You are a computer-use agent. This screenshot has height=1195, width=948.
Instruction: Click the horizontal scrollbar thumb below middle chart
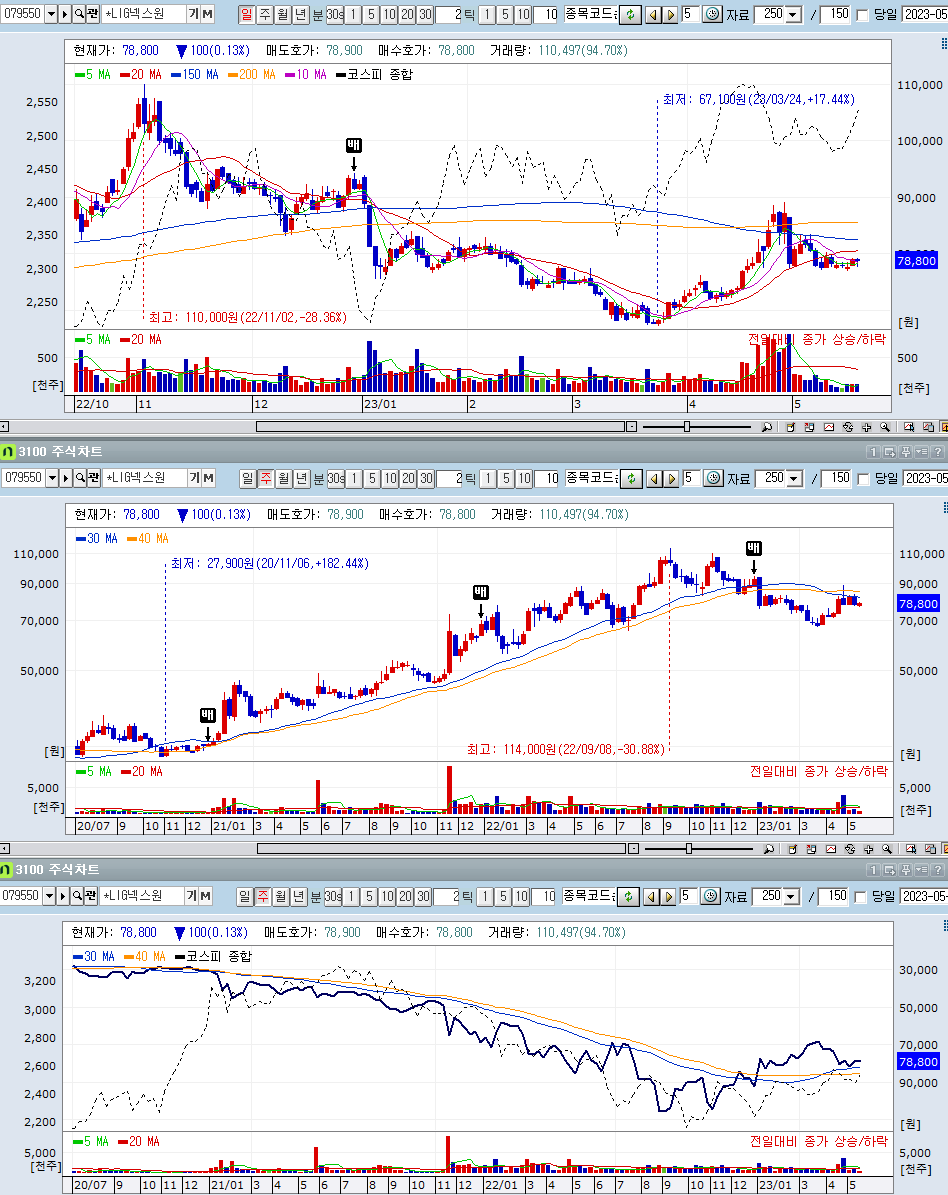[x=442, y=849]
